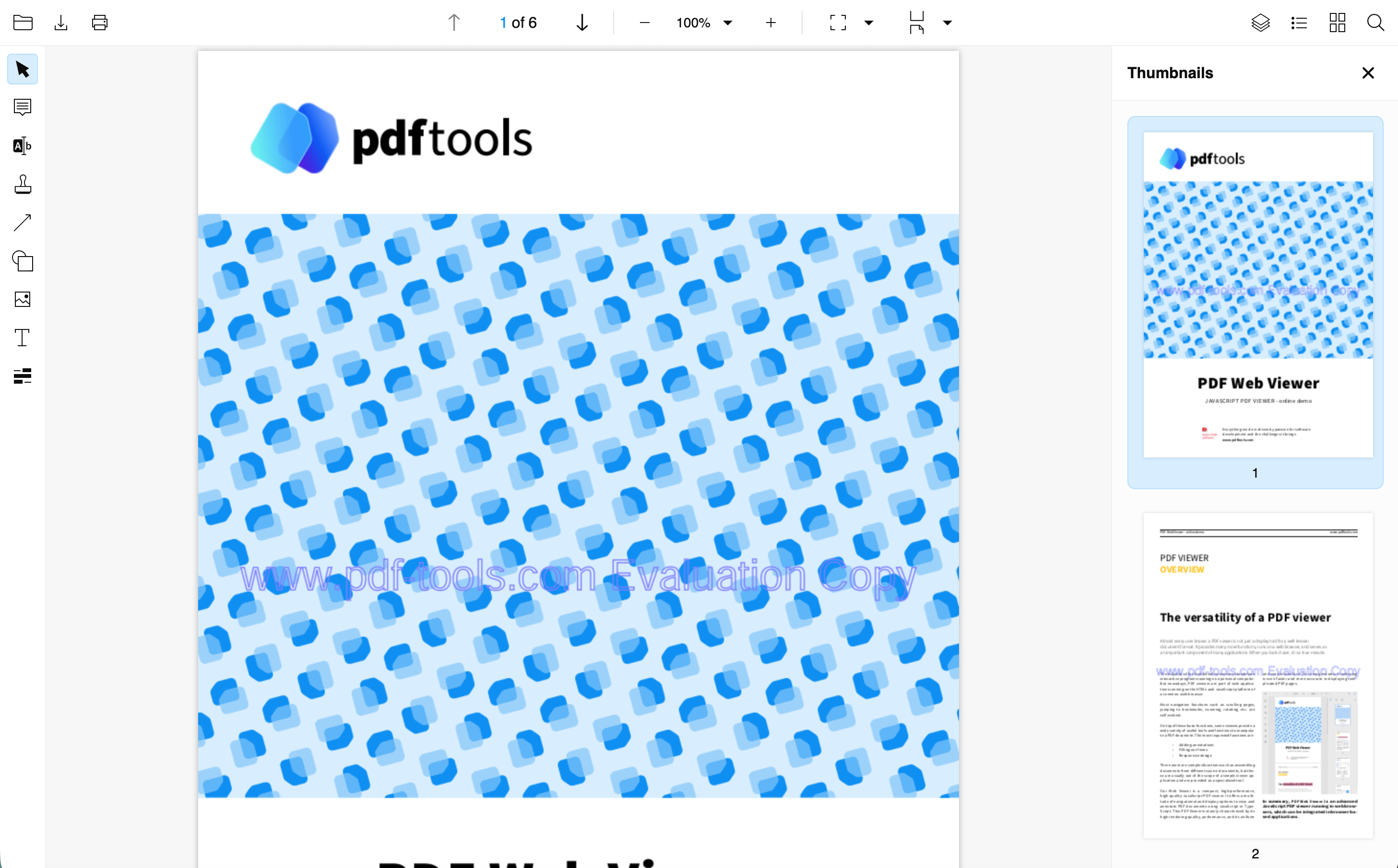
Task: Select the redaction tool
Action: tap(23, 376)
